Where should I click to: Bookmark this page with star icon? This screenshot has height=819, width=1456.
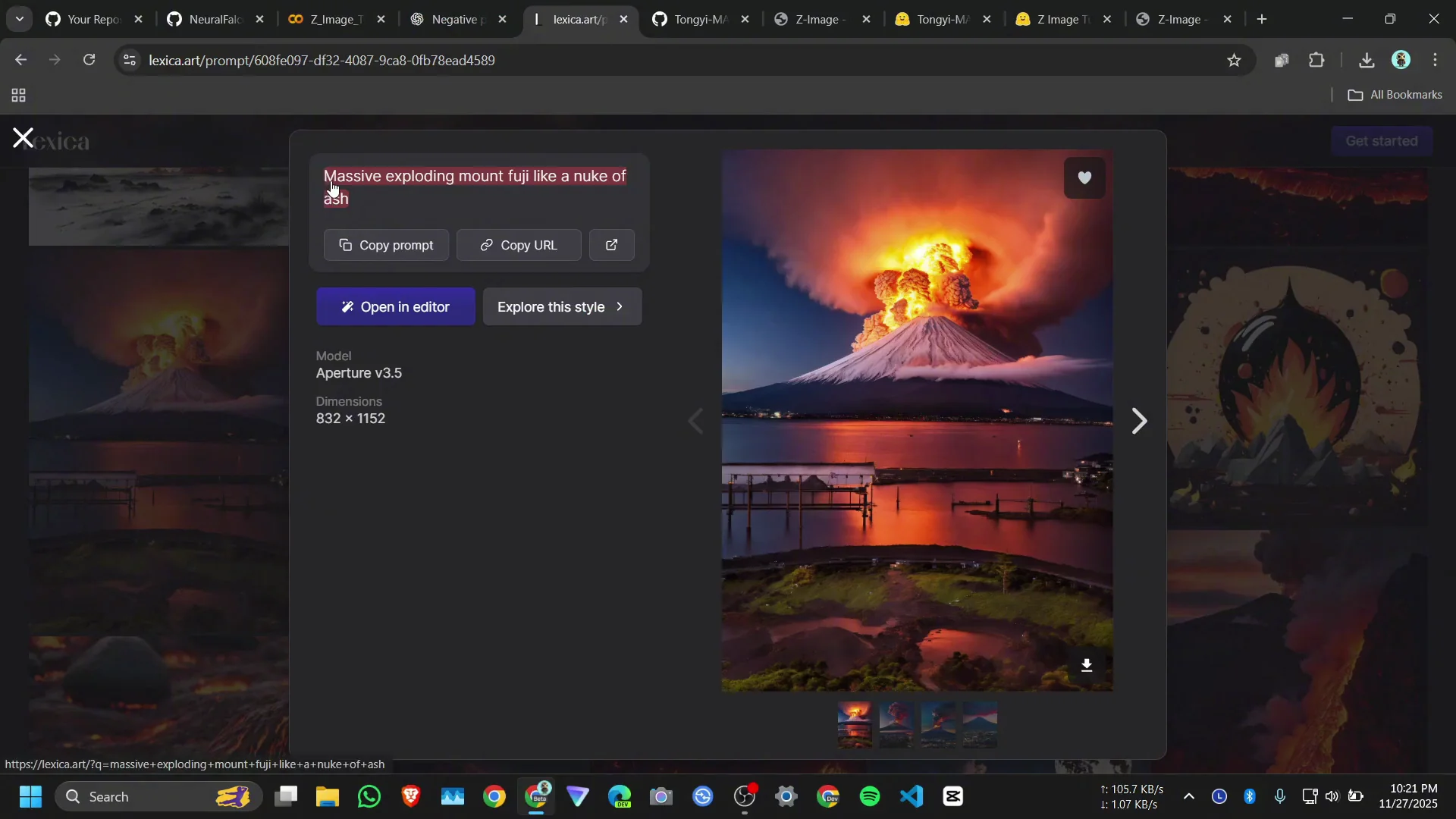(1234, 60)
